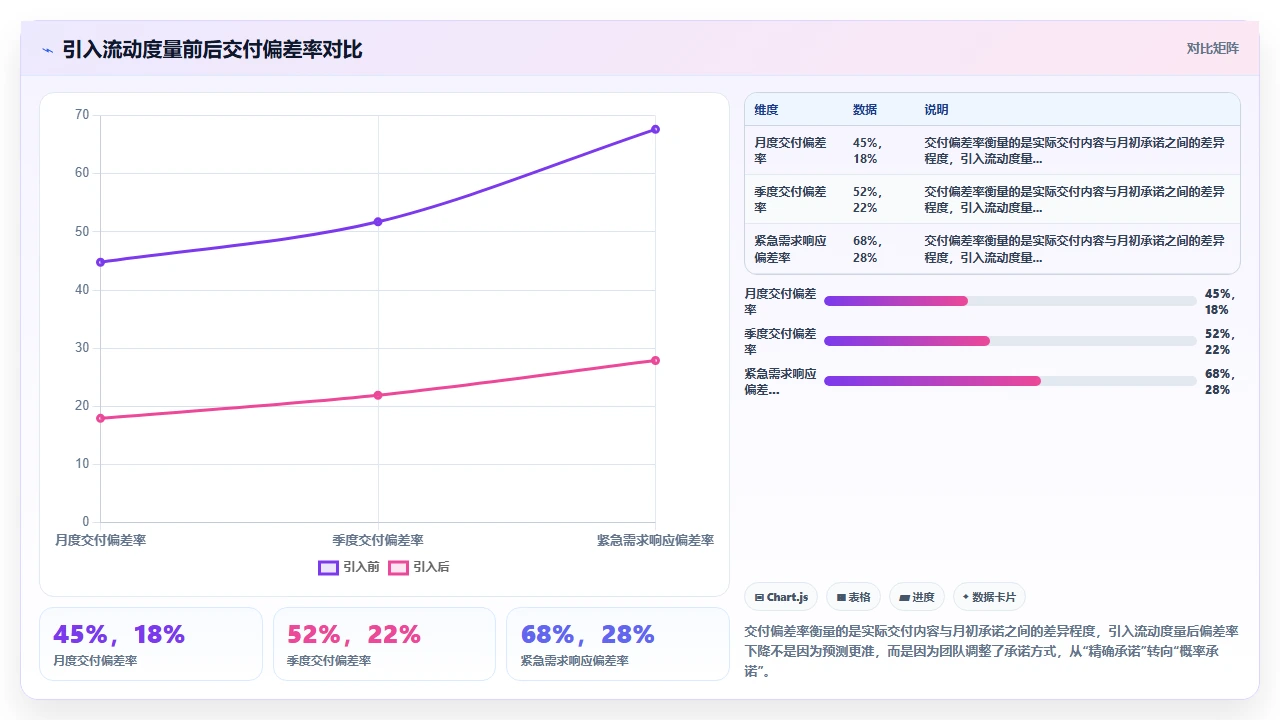Click the table's 45%, 18% data cell
Viewport: 1280px width, 720px height.
click(x=868, y=150)
